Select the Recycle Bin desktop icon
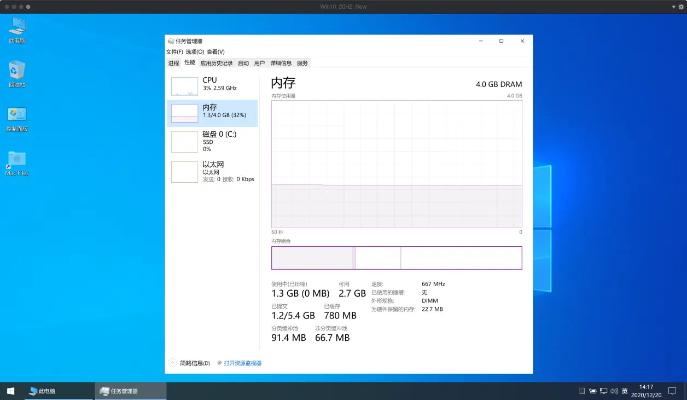The image size is (687, 400). point(17,72)
